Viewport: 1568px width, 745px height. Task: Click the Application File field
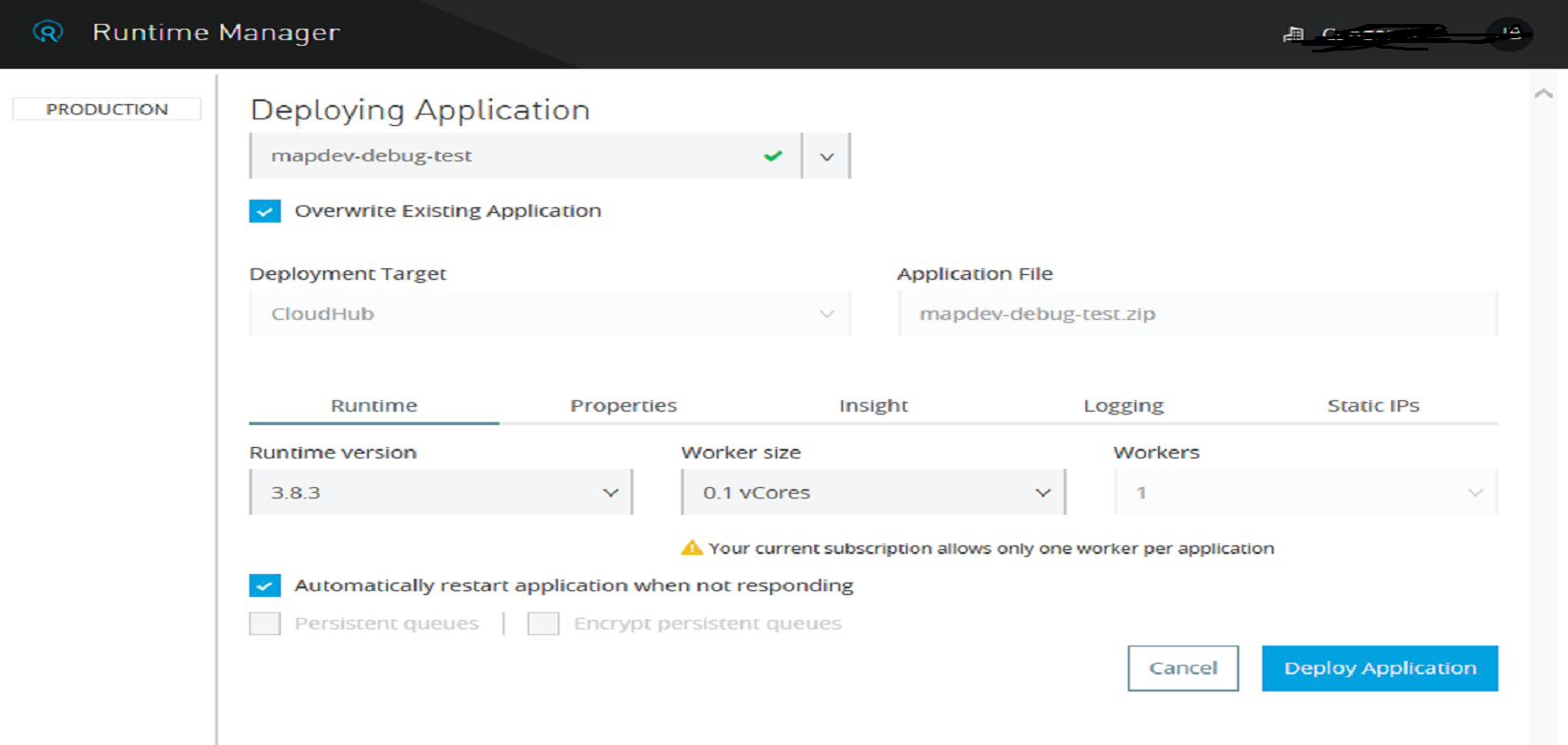coord(1197,314)
